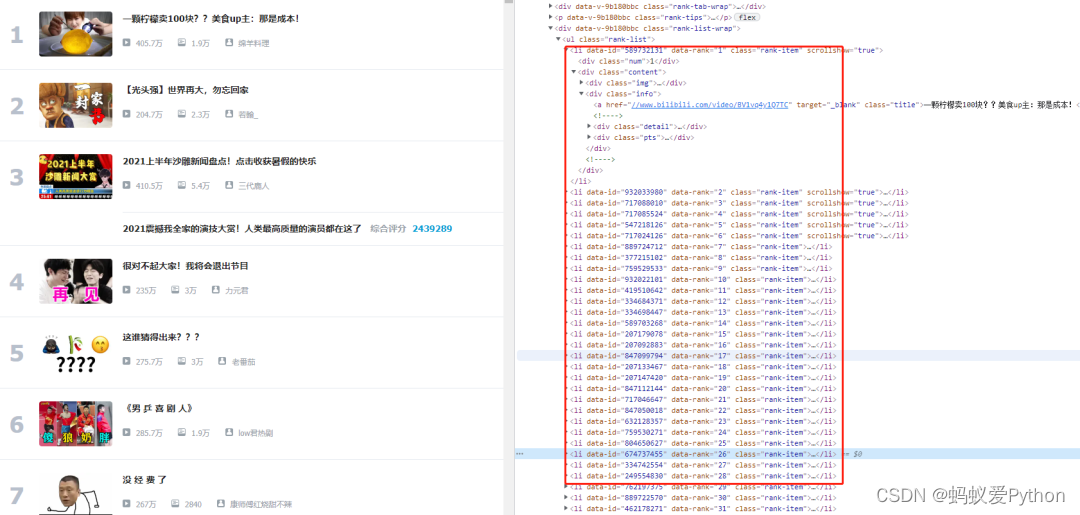Open 很对不起大家！我将会退出节目 title
The height and width of the screenshot is (515, 1080).
tap(185, 266)
